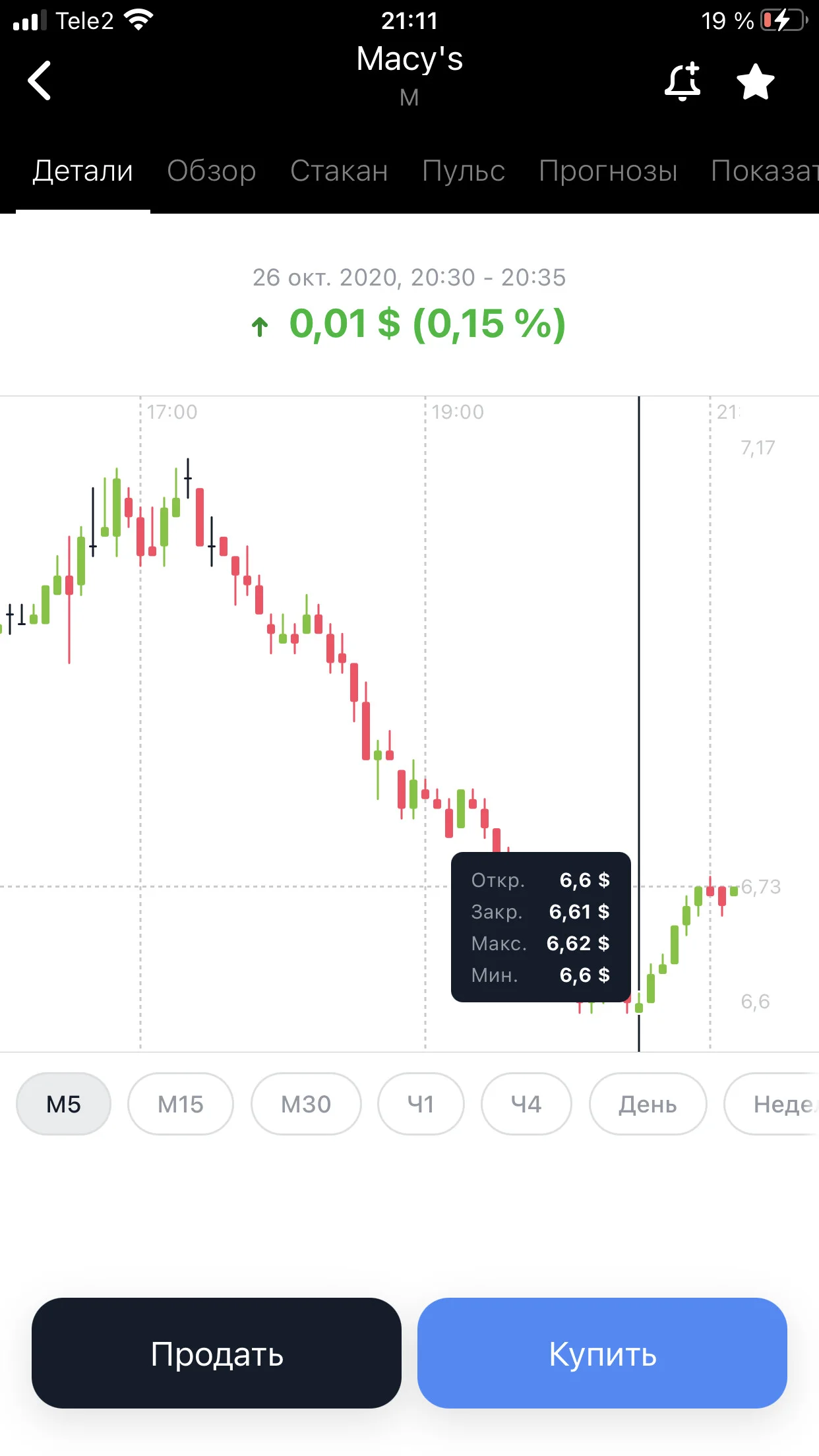Tap the green up-arrow price change icon
This screenshot has height=1456, width=819.
260,326
